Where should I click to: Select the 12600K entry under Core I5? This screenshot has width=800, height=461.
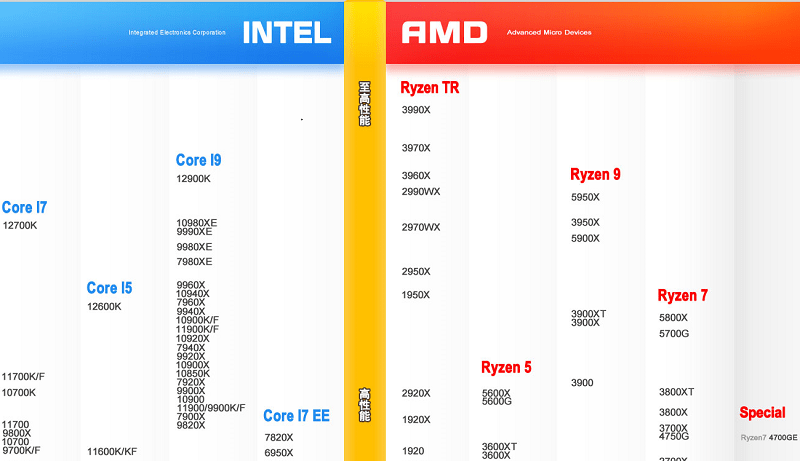tap(104, 307)
